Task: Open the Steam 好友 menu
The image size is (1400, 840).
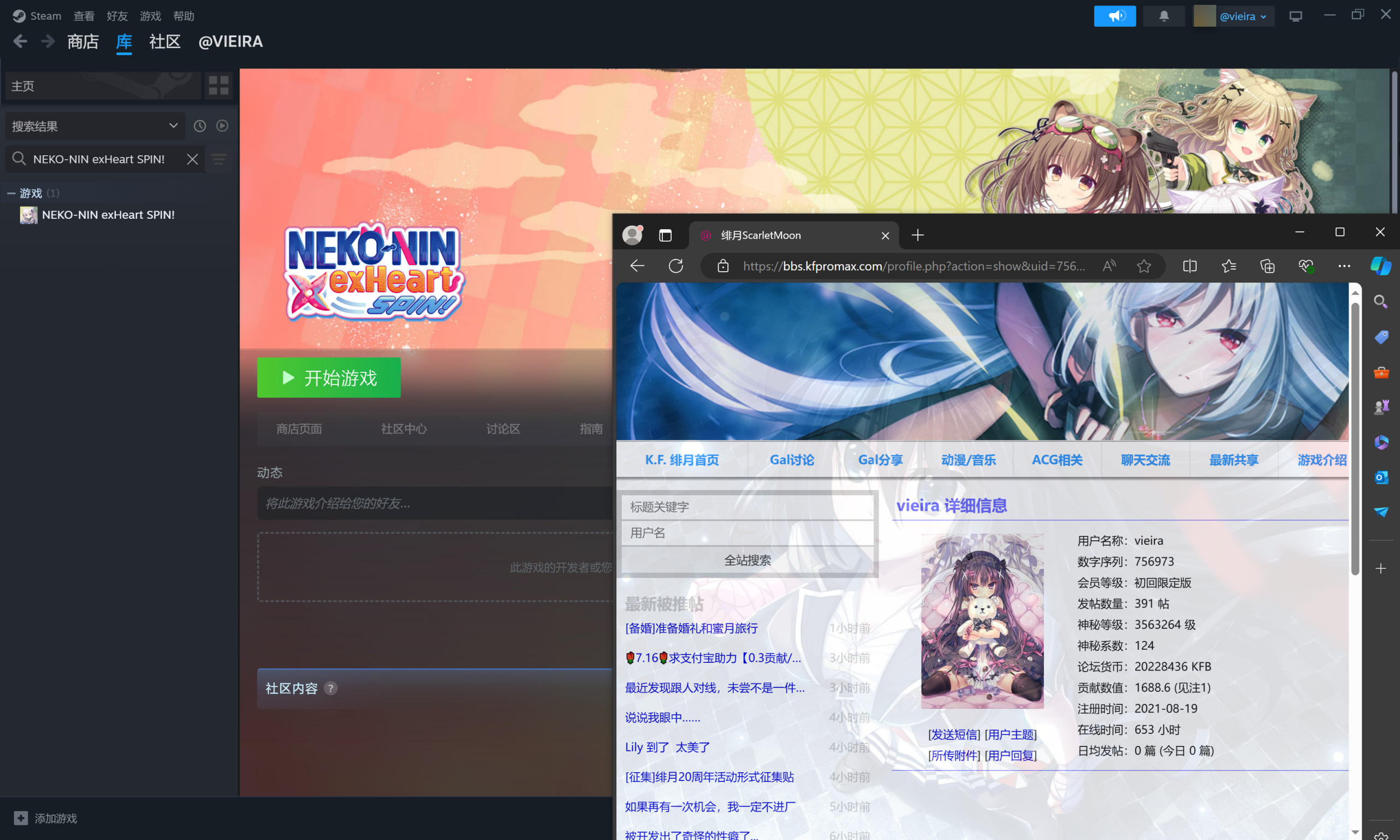Action: 116,16
